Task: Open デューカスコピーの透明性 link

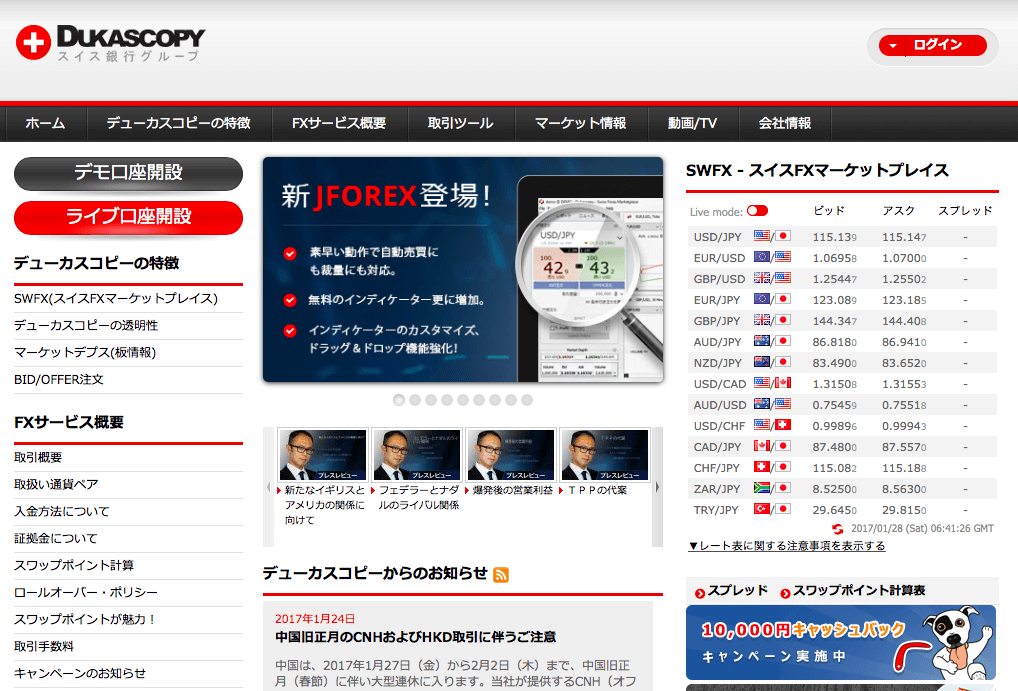Action: (86, 325)
